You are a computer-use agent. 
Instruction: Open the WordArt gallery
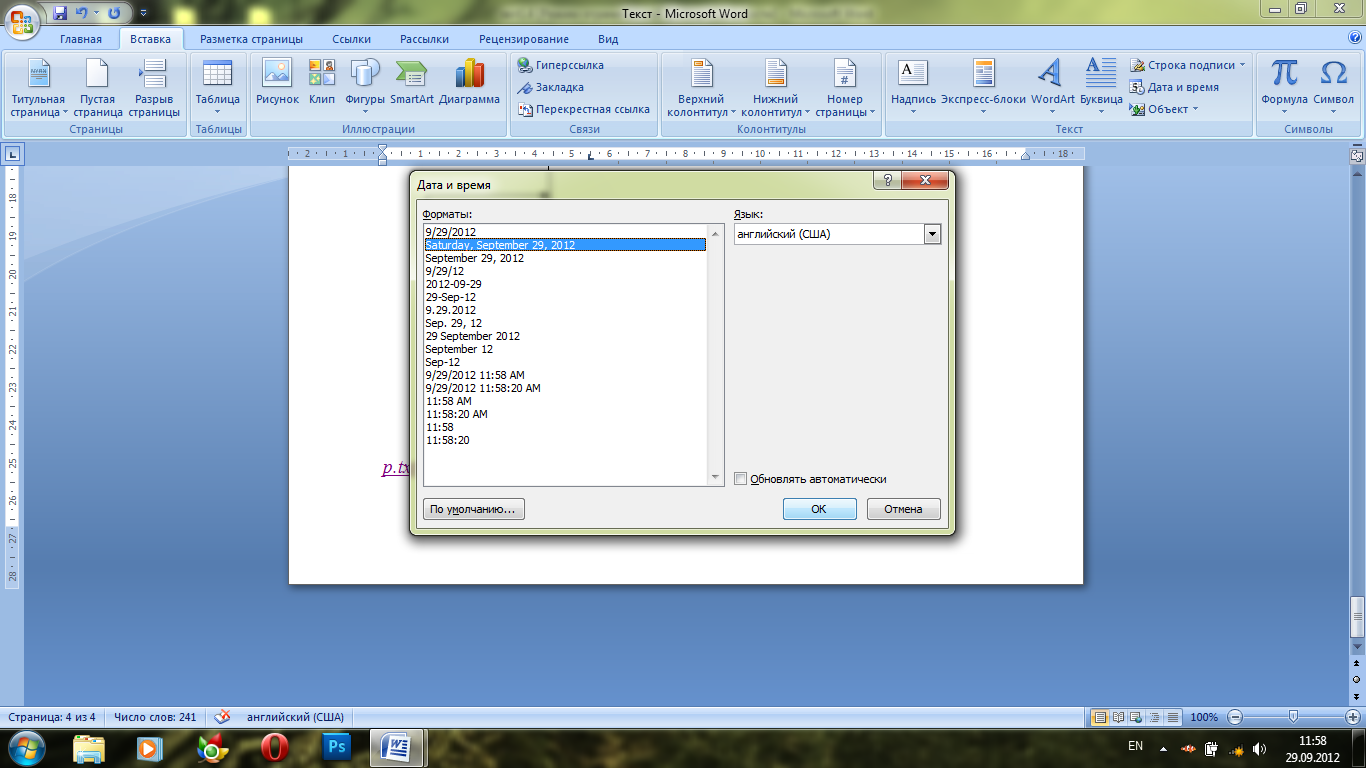[1052, 88]
